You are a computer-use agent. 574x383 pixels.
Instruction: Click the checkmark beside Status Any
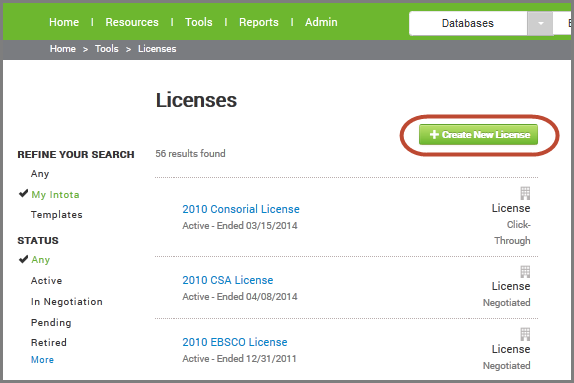(23, 259)
